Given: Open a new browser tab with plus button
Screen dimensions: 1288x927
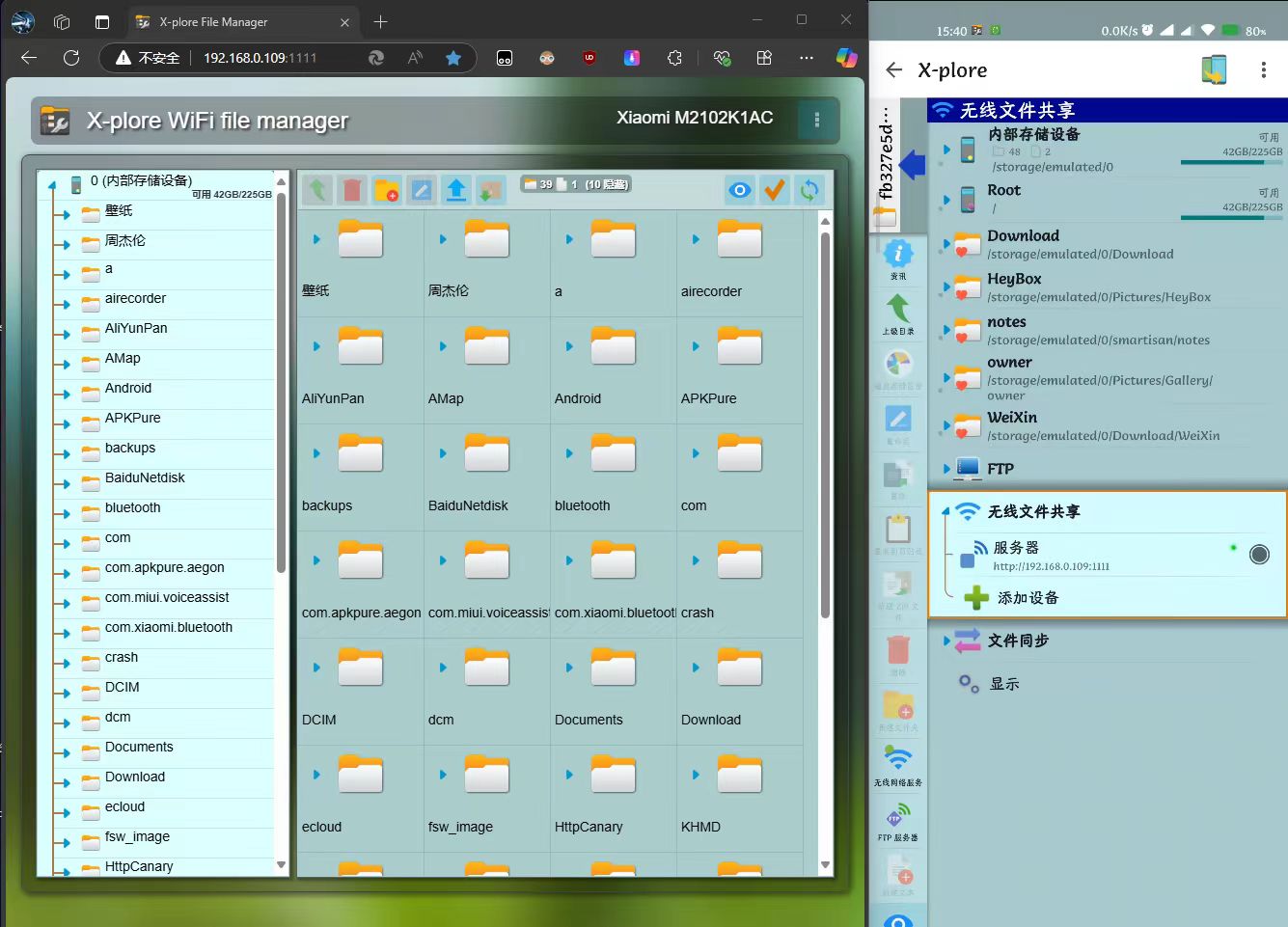Looking at the screenshot, I should [x=380, y=21].
